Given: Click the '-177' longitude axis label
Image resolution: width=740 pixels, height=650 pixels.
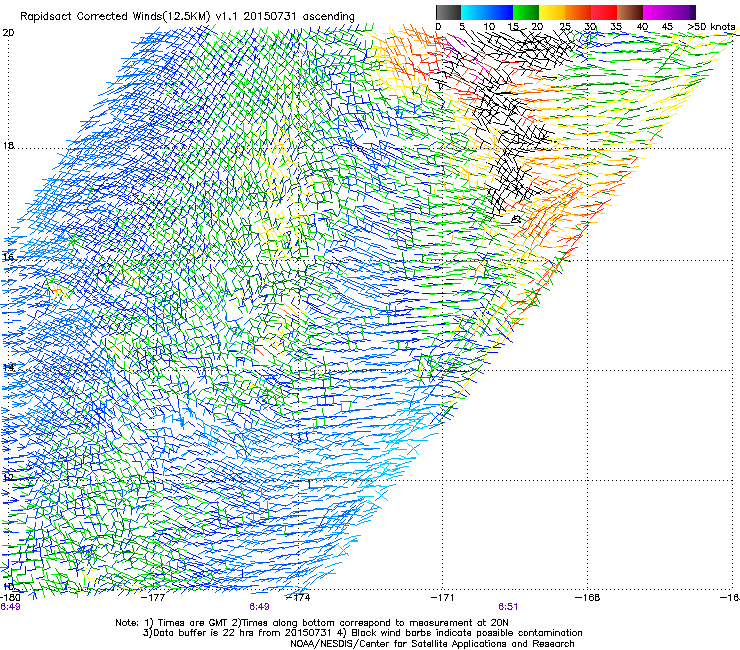Looking at the screenshot, I should (154, 598).
